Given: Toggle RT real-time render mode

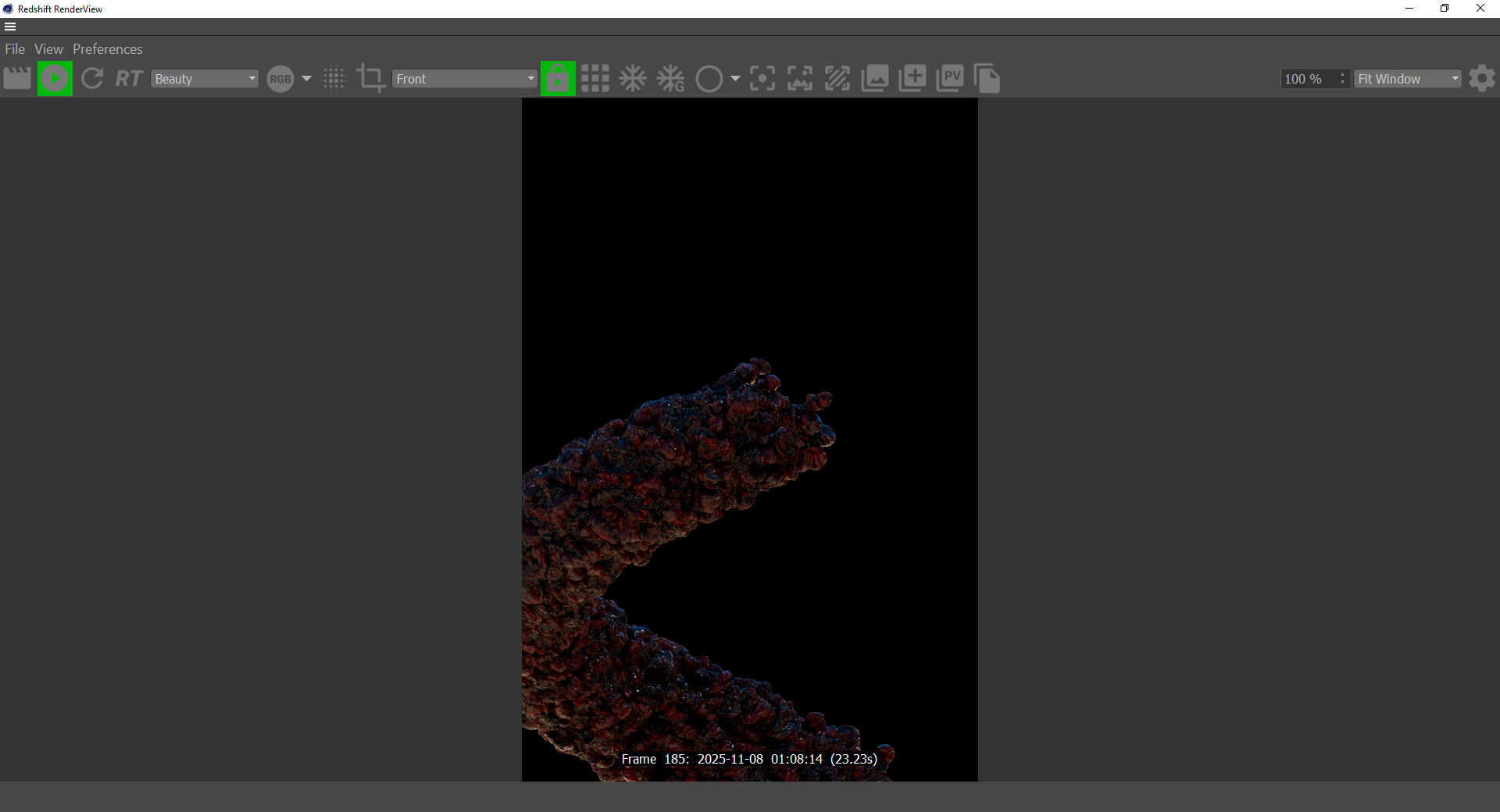Looking at the screenshot, I should point(129,79).
